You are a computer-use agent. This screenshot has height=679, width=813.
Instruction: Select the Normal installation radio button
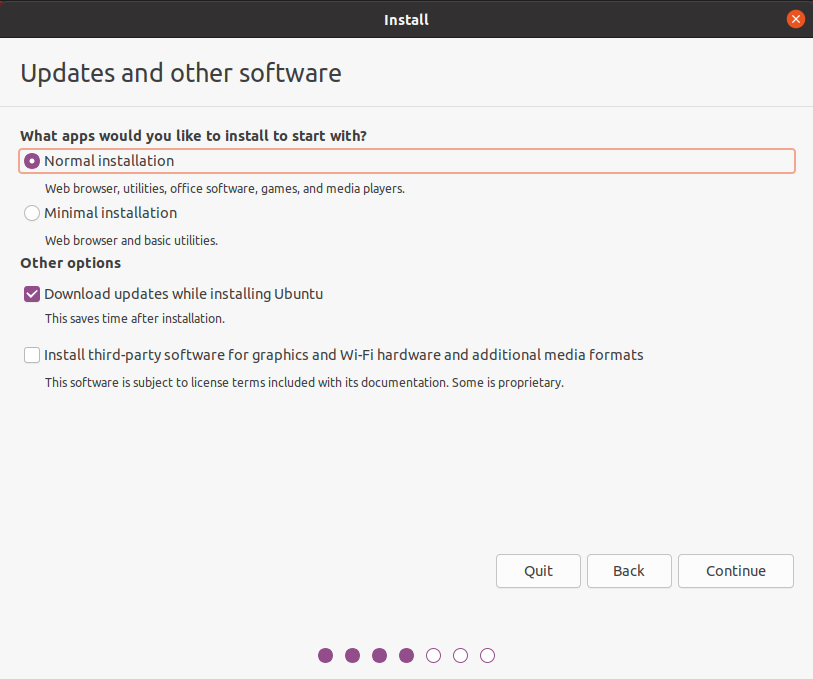pyautogui.click(x=32, y=161)
